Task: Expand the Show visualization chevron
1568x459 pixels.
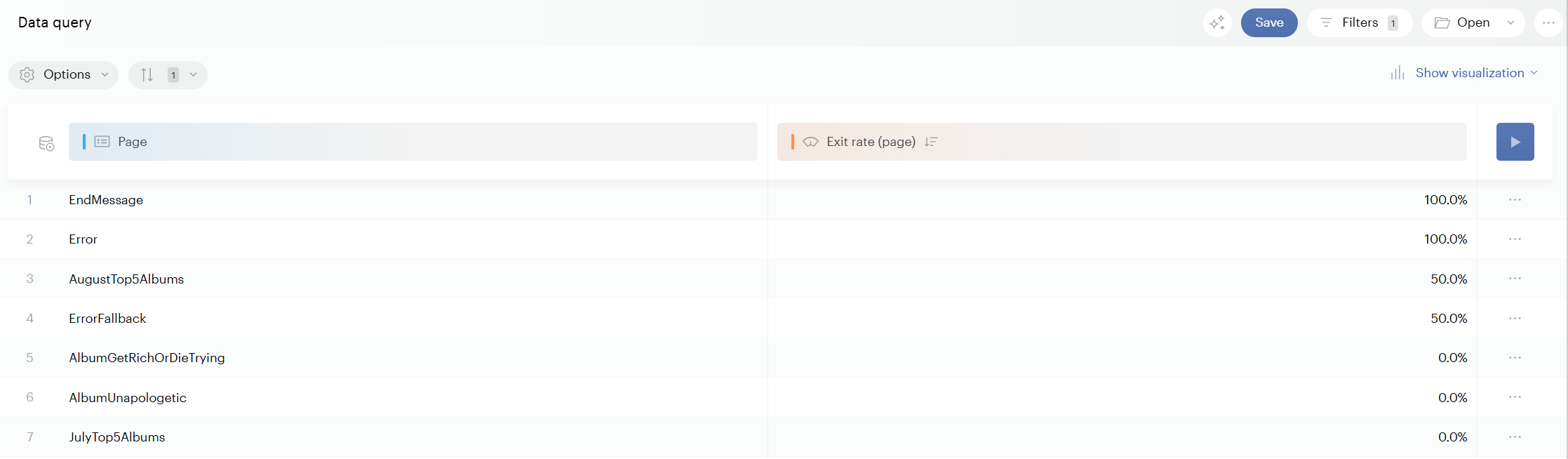Action: pos(1534,73)
